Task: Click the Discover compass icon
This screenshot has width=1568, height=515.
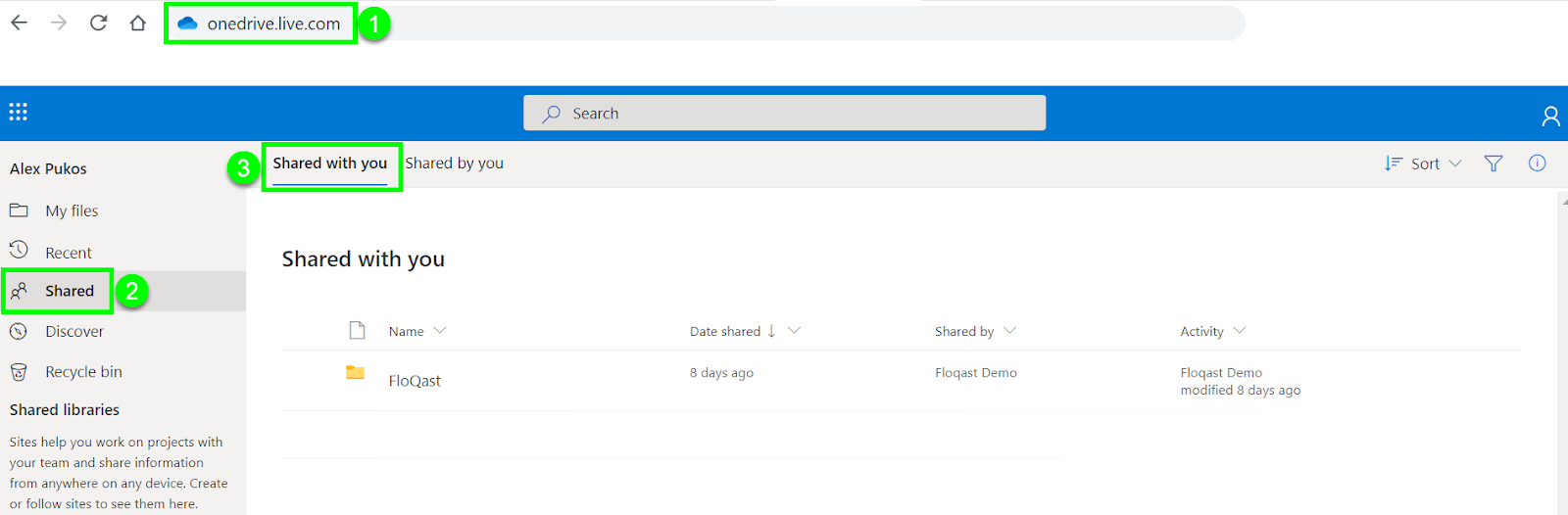Action: pos(18,331)
